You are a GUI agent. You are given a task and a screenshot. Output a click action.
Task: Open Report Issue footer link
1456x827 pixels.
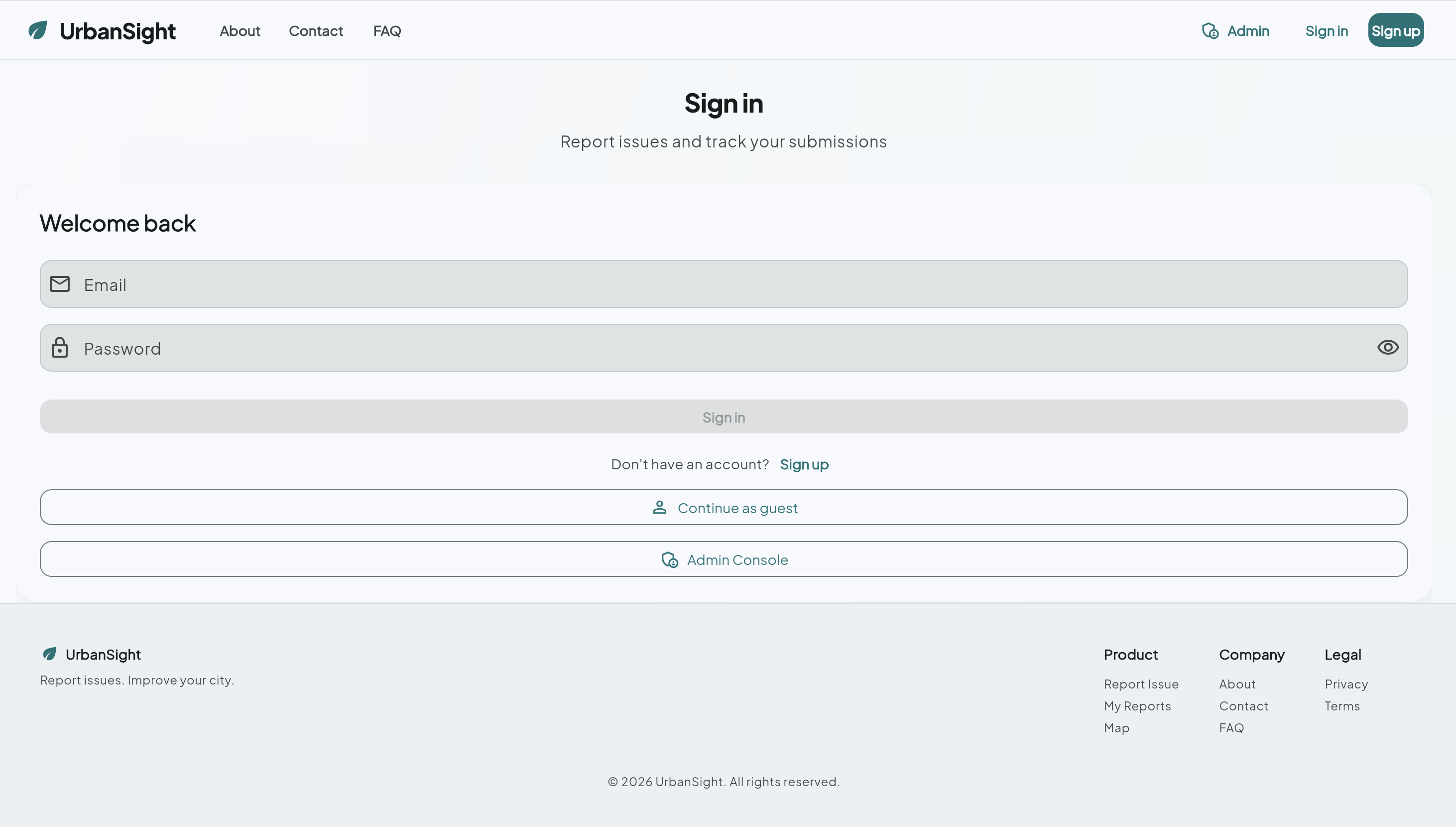[x=1141, y=684]
